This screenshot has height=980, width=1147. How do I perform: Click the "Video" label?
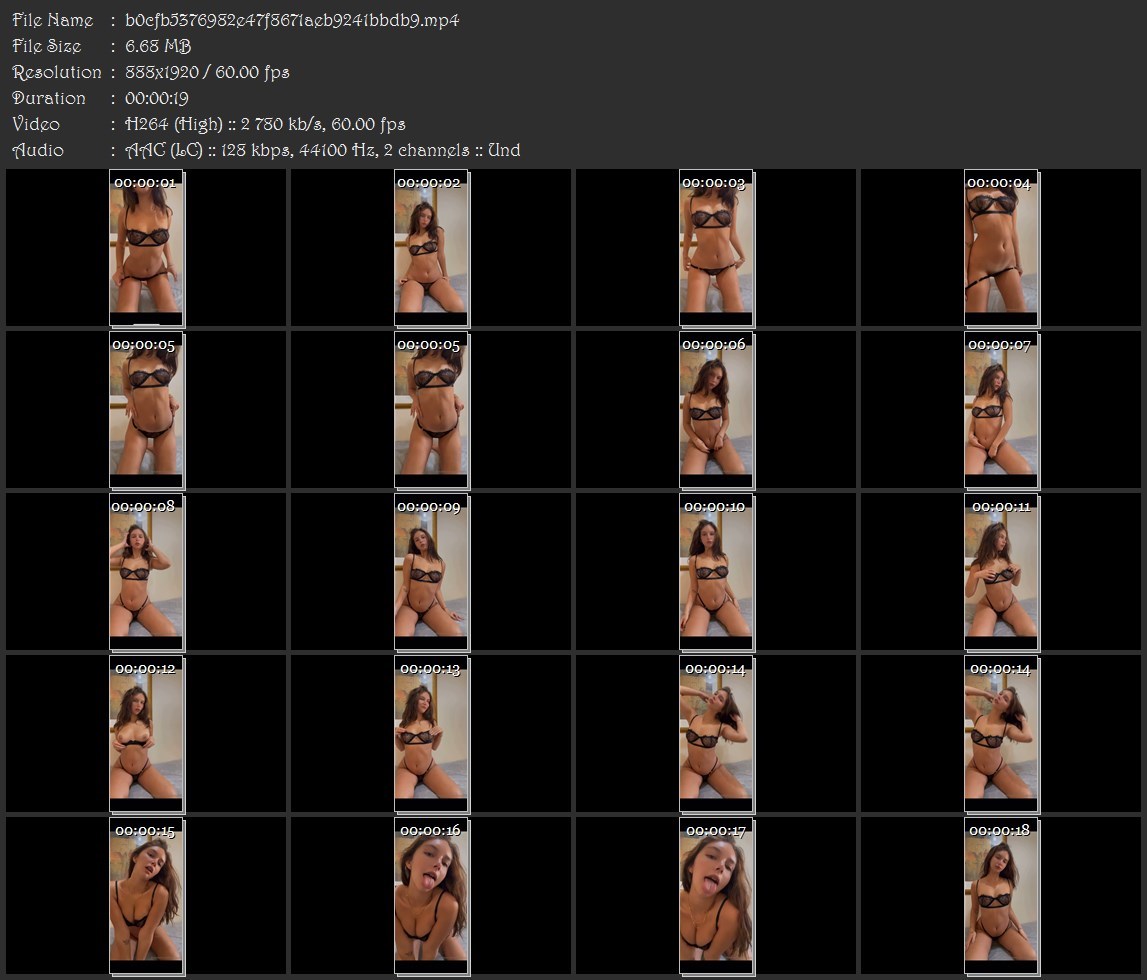pyautogui.click(x=36, y=124)
